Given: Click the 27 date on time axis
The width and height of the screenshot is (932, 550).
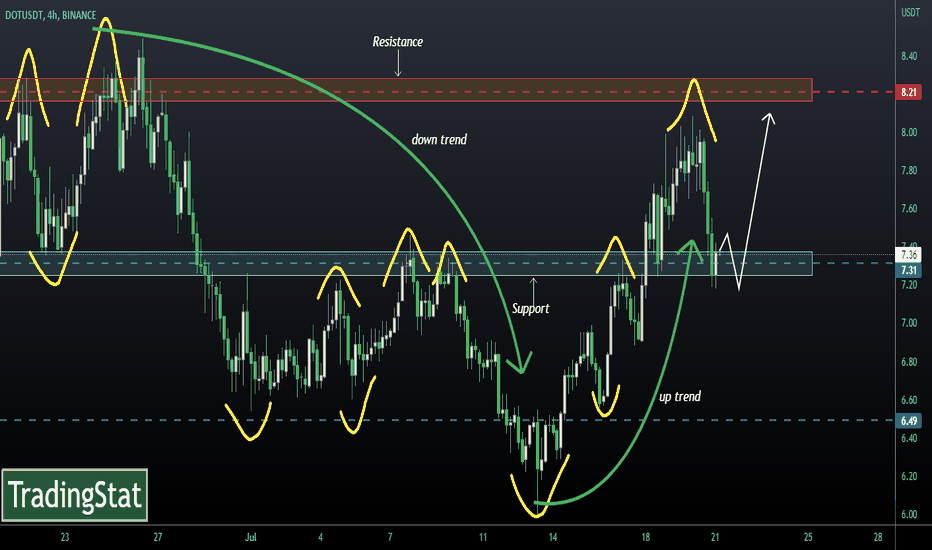Looking at the screenshot, I should (158, 537).
